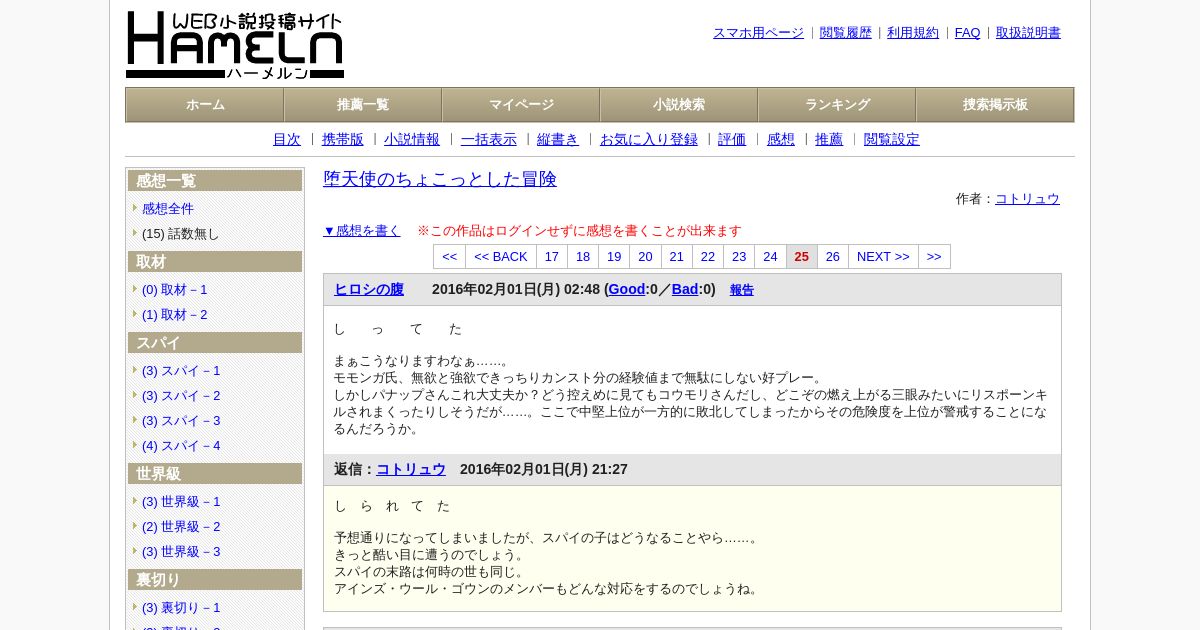Open (4) スパイ－4 in sidebar
This screenshot has height=630, width=1200.
181,446
